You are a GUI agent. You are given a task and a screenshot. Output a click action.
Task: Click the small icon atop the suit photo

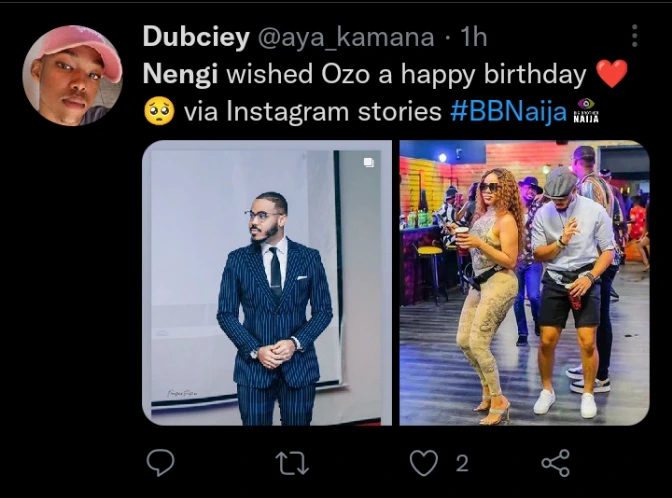pyautogui.click(x=369, y=161)
